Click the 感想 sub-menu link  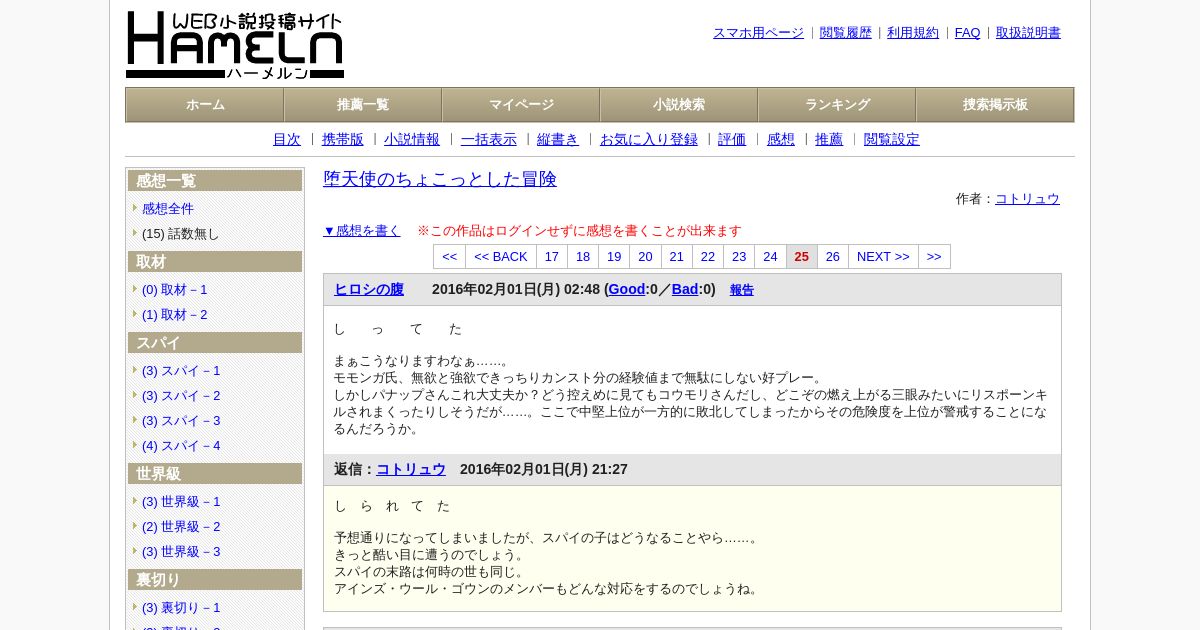781,140
